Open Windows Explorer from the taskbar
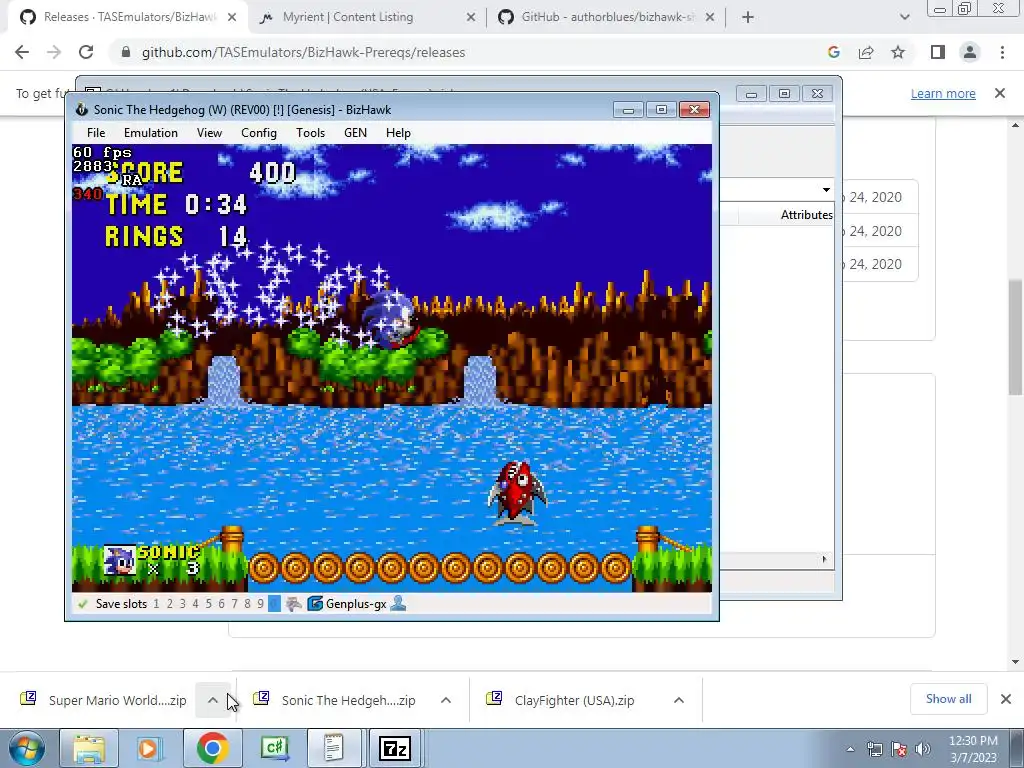1024x768 pixels. tap(89, 748)
